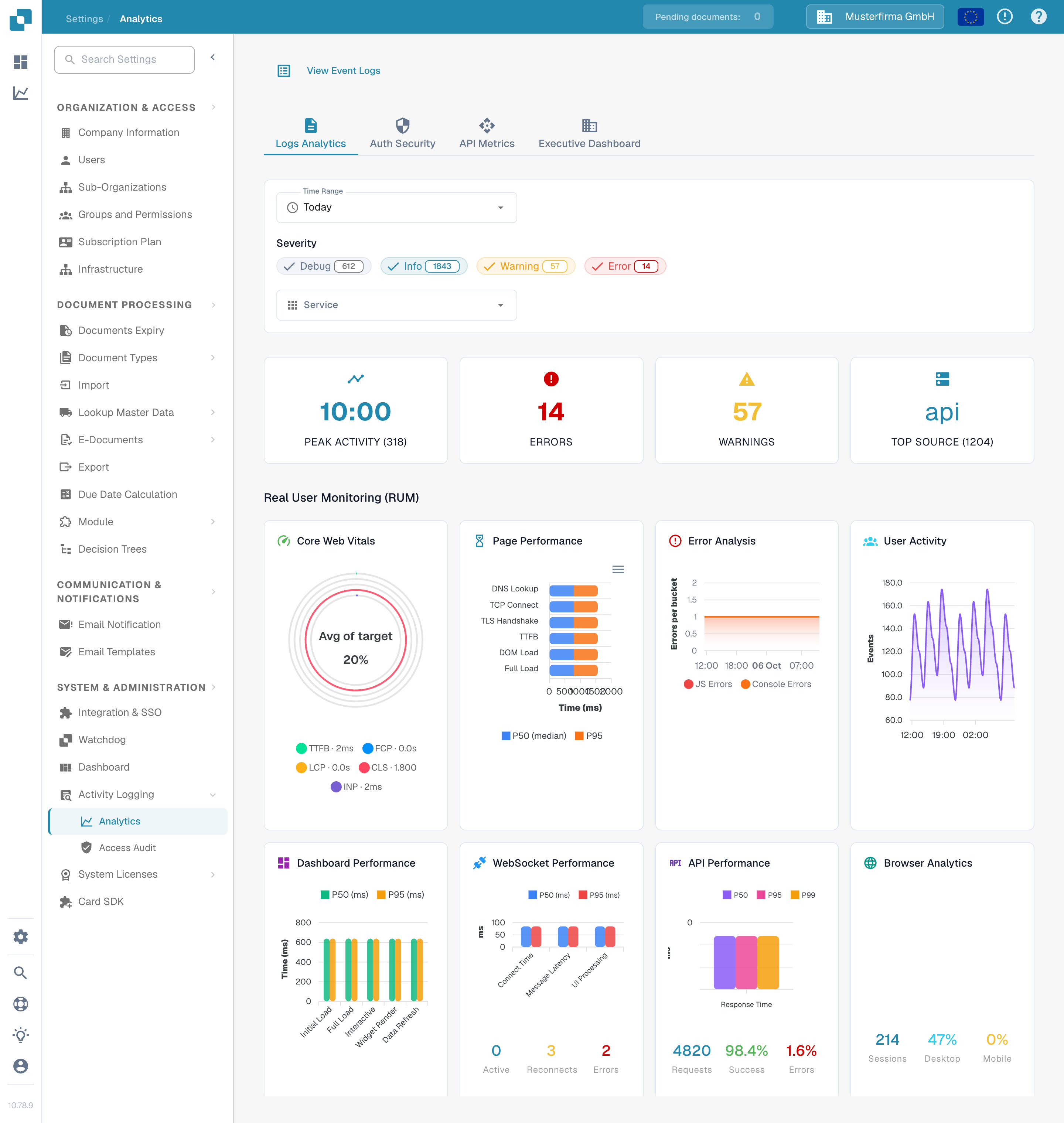Click the EU flag region icon

click(971, 17)
